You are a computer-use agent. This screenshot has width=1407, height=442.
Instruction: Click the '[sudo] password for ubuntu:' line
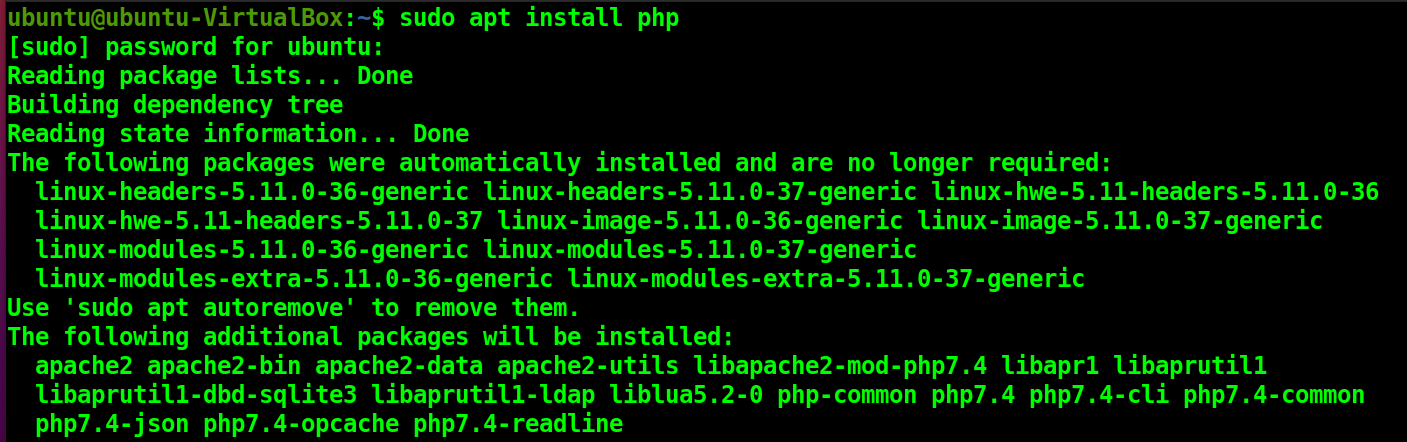[x=195, y=47]
